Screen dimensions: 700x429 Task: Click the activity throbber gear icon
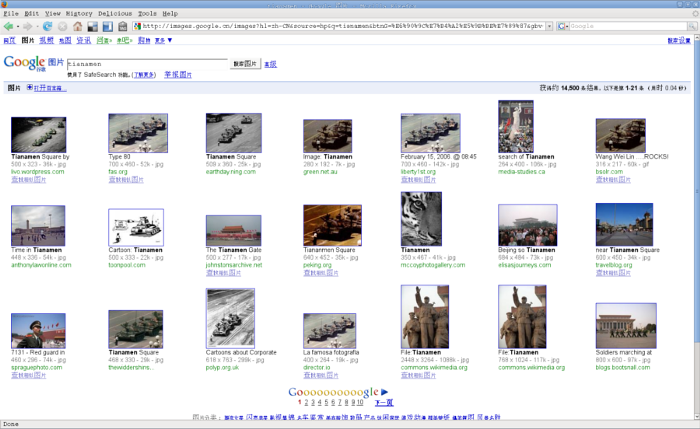(x=695, y=14)
